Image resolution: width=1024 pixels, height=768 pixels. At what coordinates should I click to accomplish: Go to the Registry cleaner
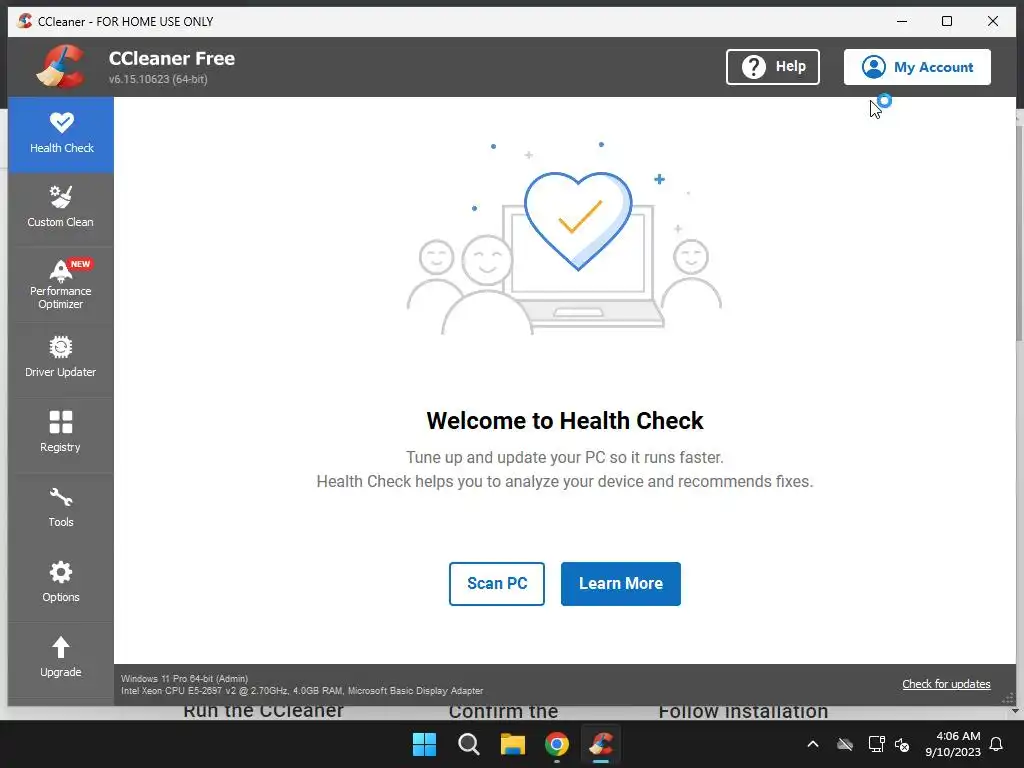pos(61,434)
